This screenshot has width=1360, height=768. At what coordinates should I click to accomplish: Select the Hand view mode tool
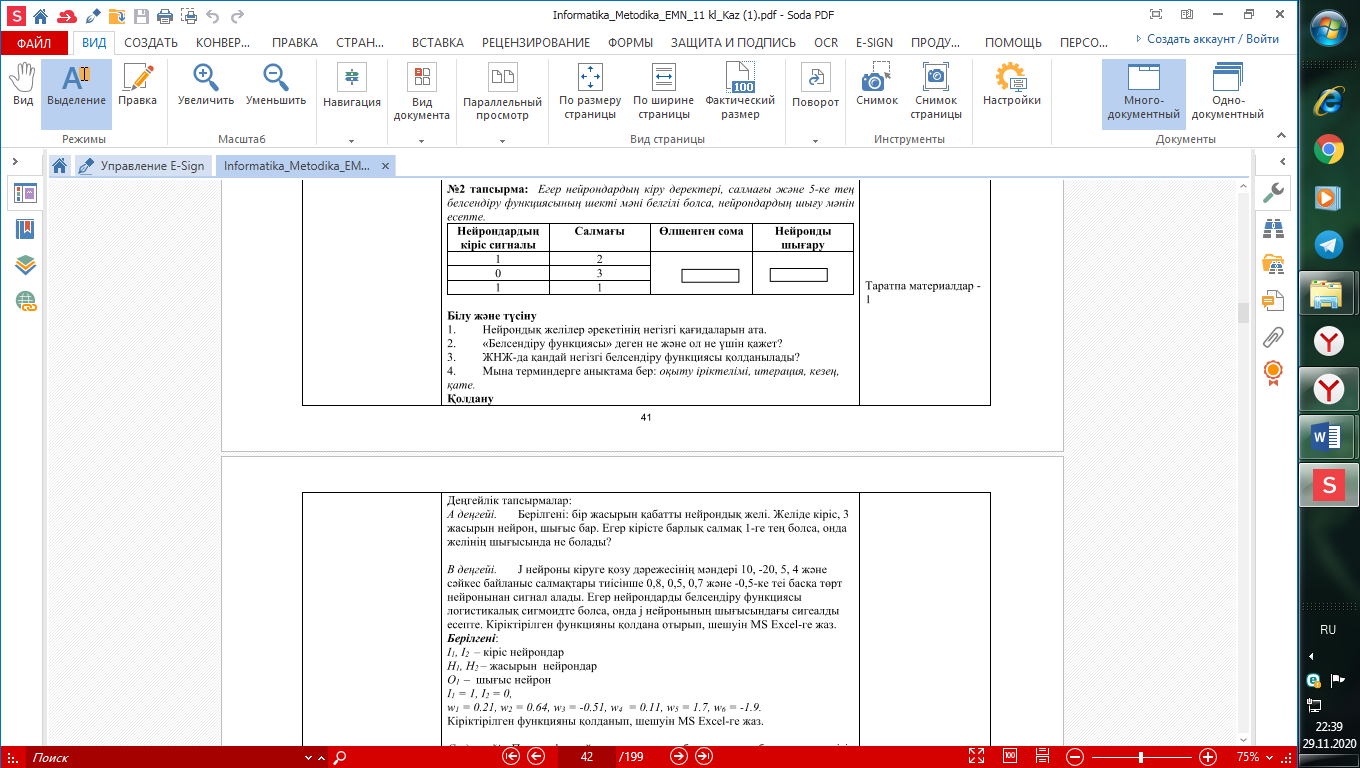(22, 85)
